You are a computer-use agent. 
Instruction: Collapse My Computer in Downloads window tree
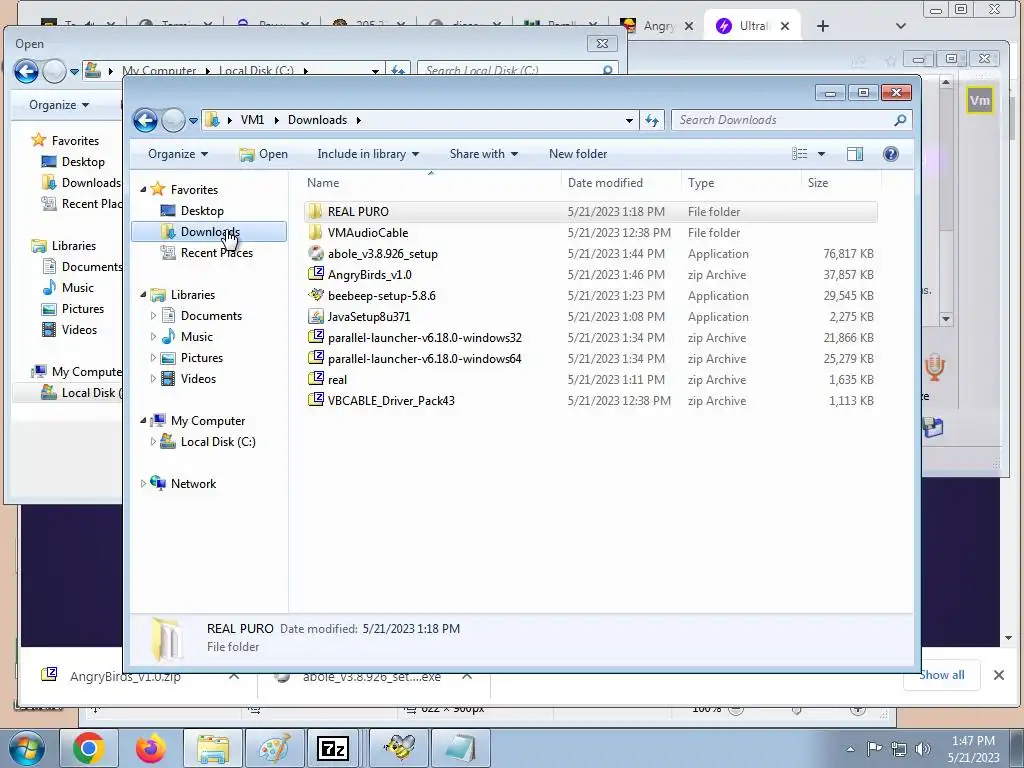tap(143, 421)
